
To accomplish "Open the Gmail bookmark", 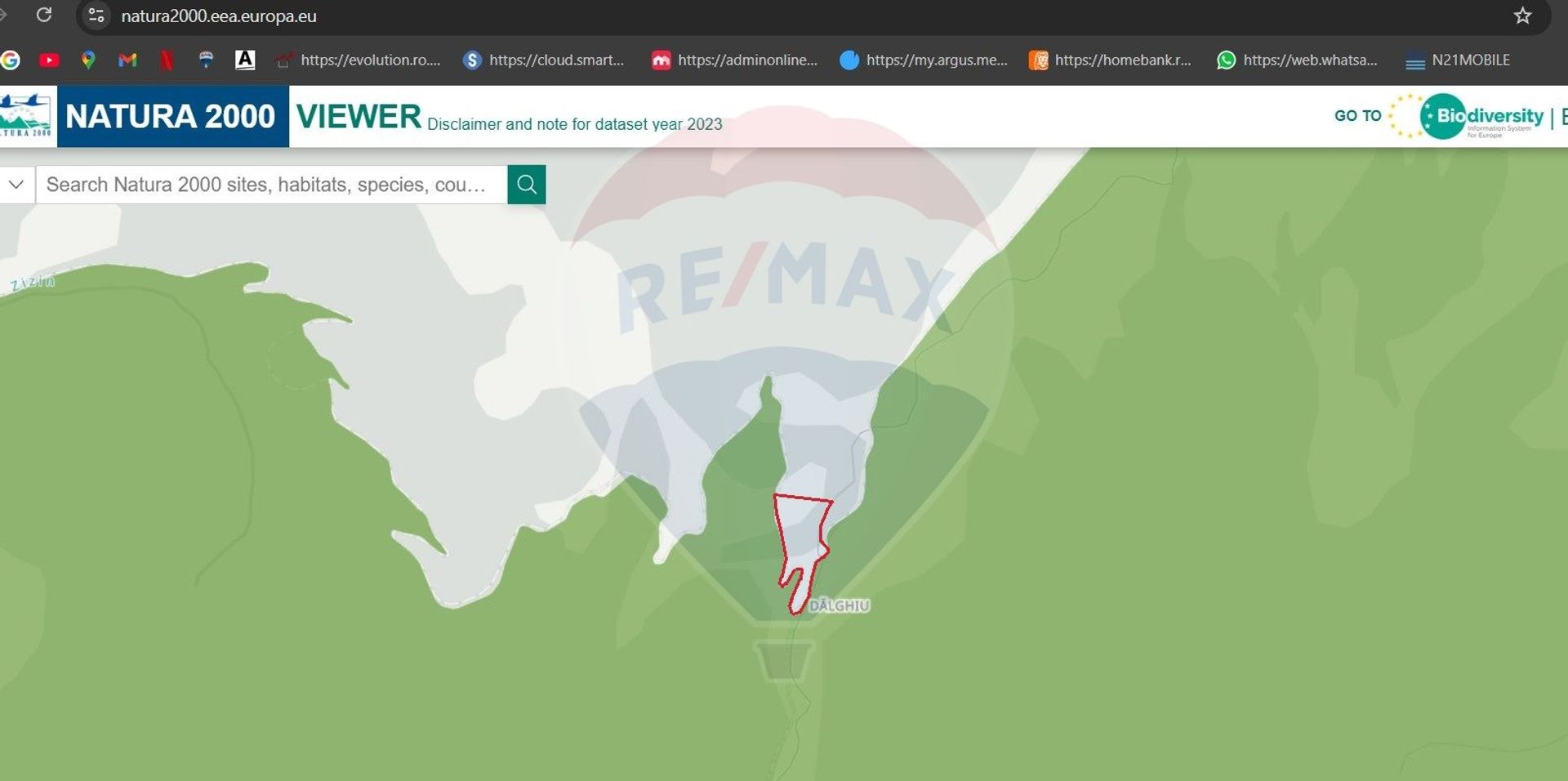I will (127, 60).
